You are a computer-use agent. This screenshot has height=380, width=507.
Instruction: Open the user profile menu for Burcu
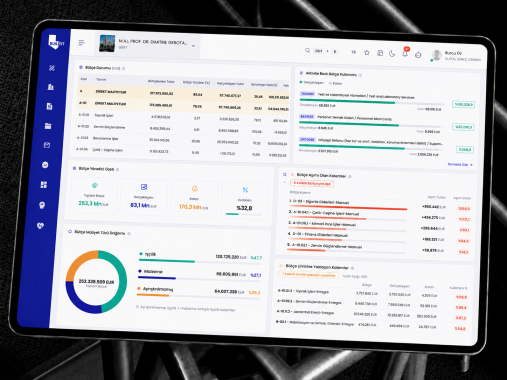(456, 56)
